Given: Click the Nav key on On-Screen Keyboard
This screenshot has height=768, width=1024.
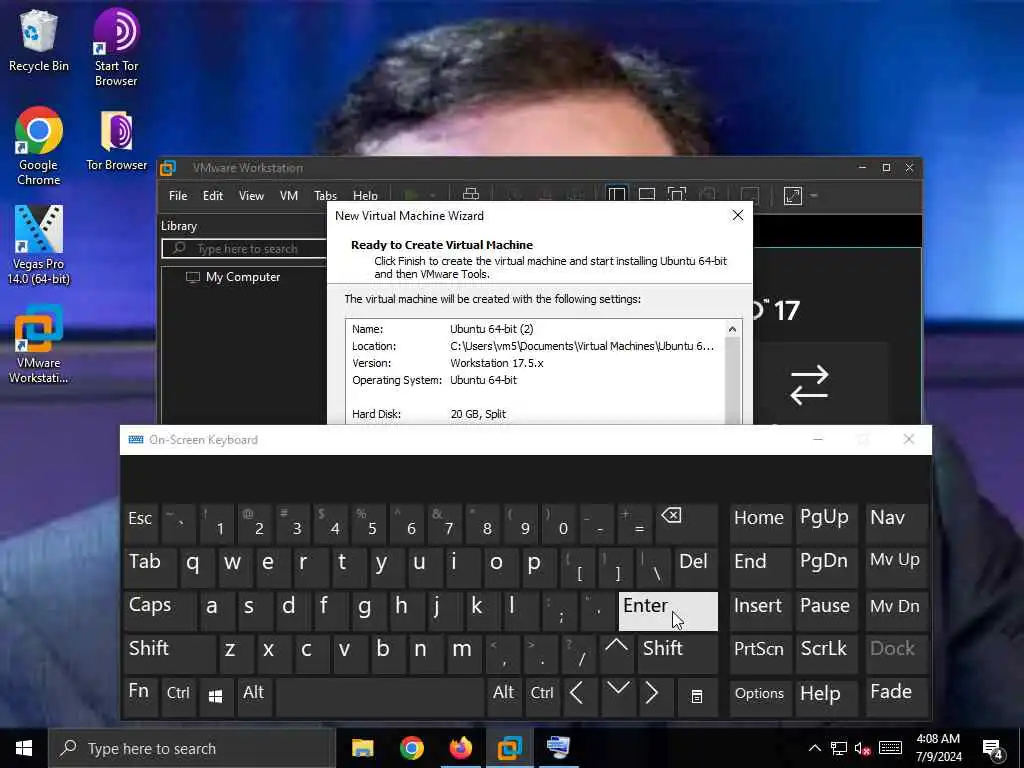Looking at the screenshot, I should tap(897, 522).
